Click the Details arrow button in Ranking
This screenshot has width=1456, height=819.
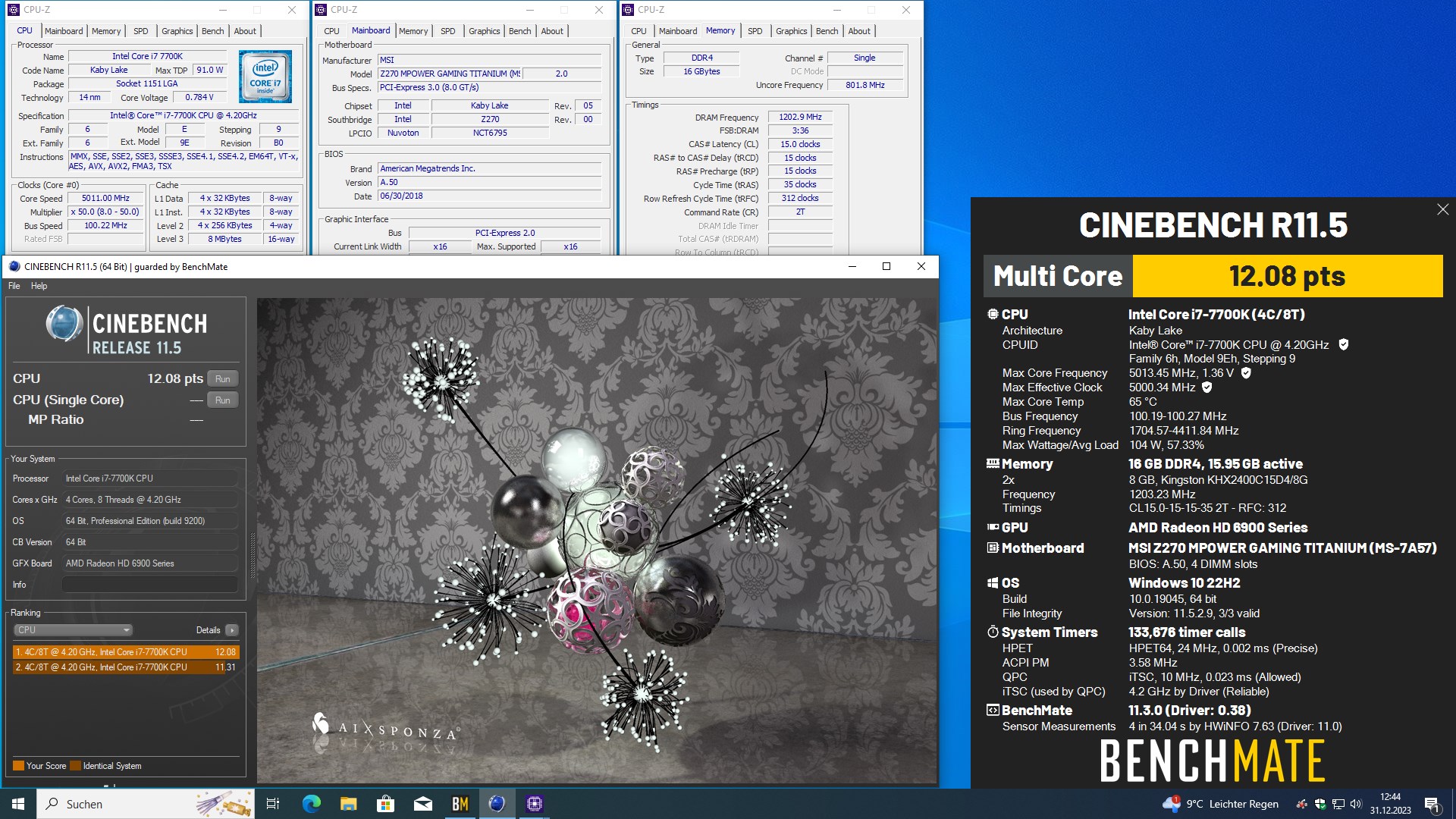tap(232, 630)
